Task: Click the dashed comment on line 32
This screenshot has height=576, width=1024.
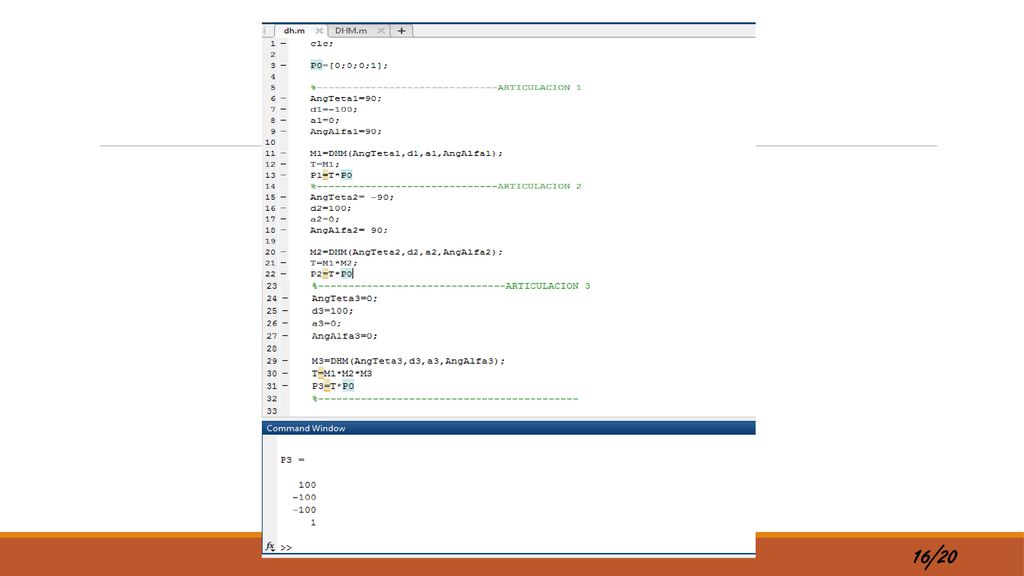Action: click(x=445, y=399)
